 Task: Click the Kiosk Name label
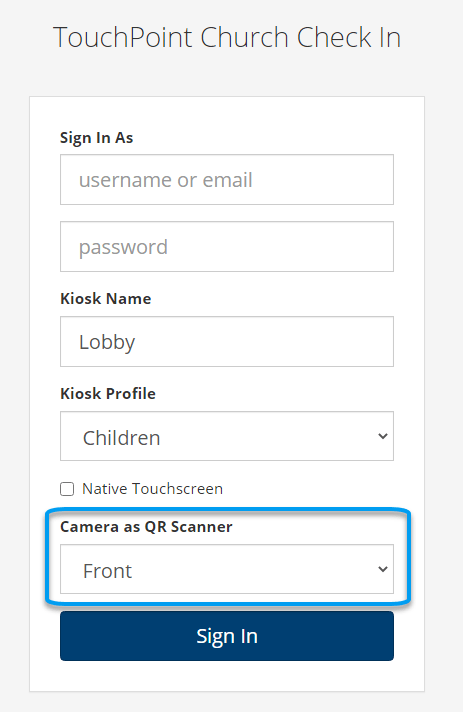point(105,298)
